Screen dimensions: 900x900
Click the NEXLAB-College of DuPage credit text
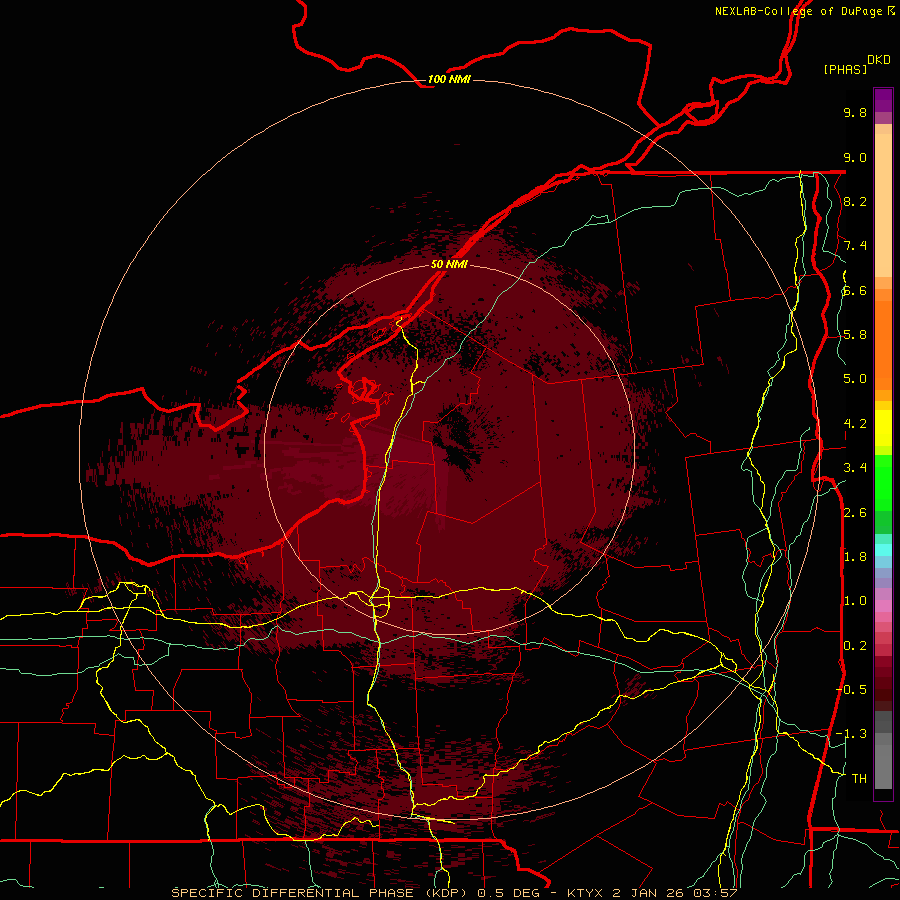[798, 11]
